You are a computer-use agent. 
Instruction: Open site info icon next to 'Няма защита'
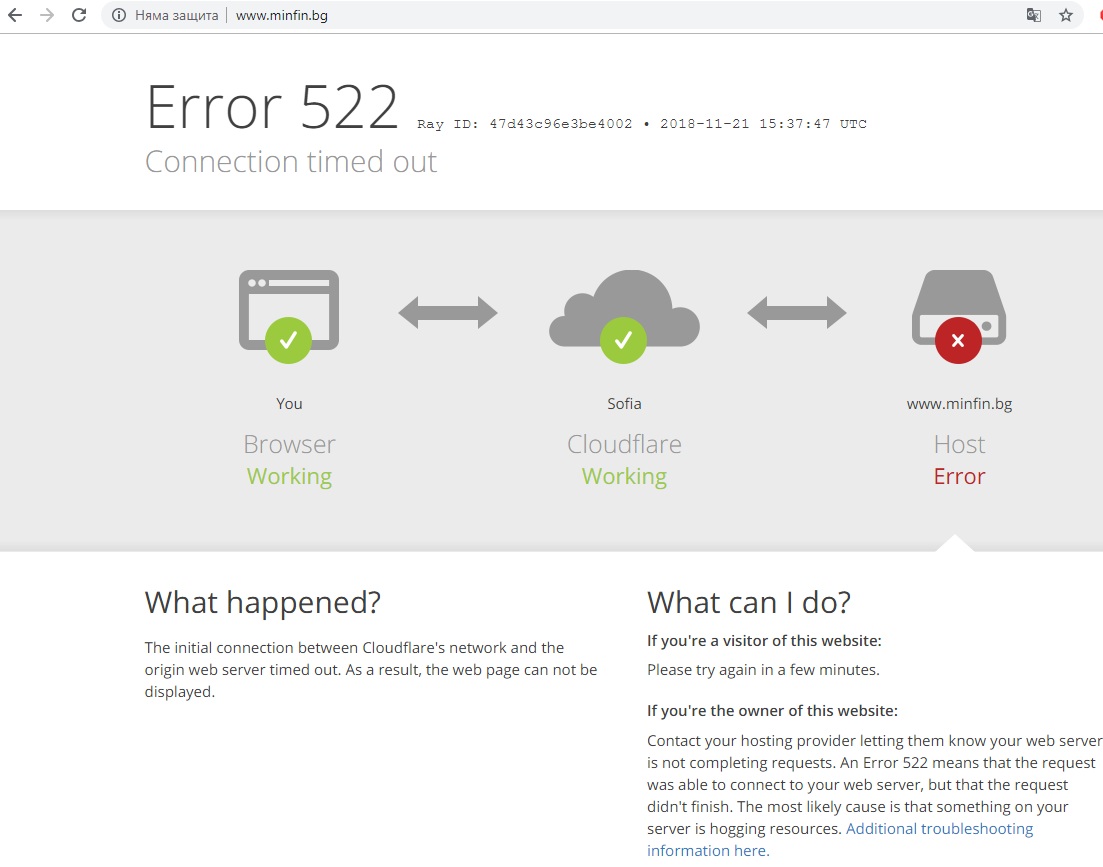click(x=119, y=15)
